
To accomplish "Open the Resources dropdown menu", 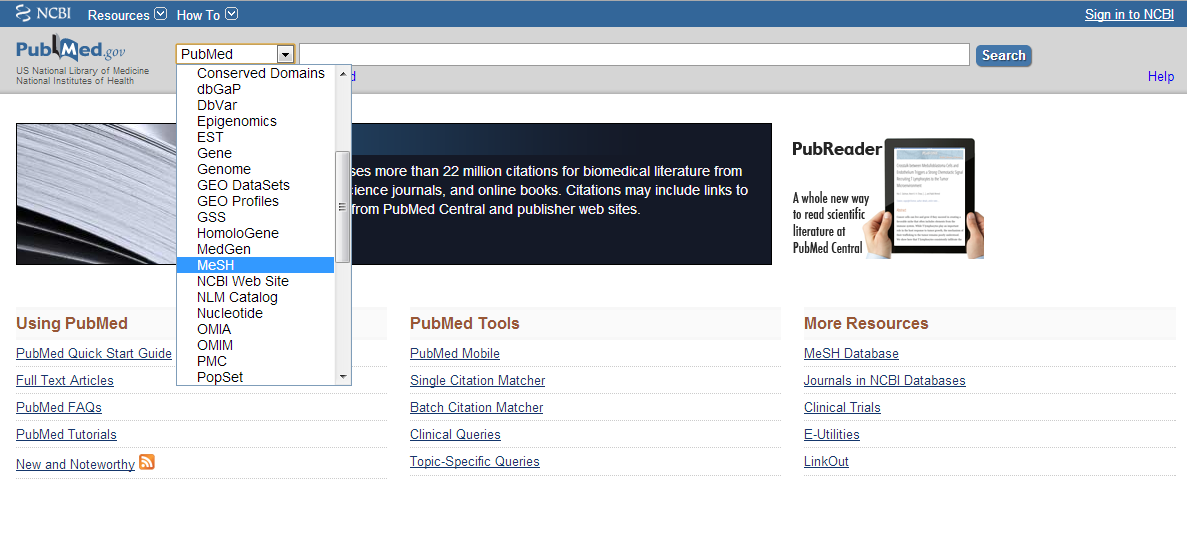I will point(126,14).
